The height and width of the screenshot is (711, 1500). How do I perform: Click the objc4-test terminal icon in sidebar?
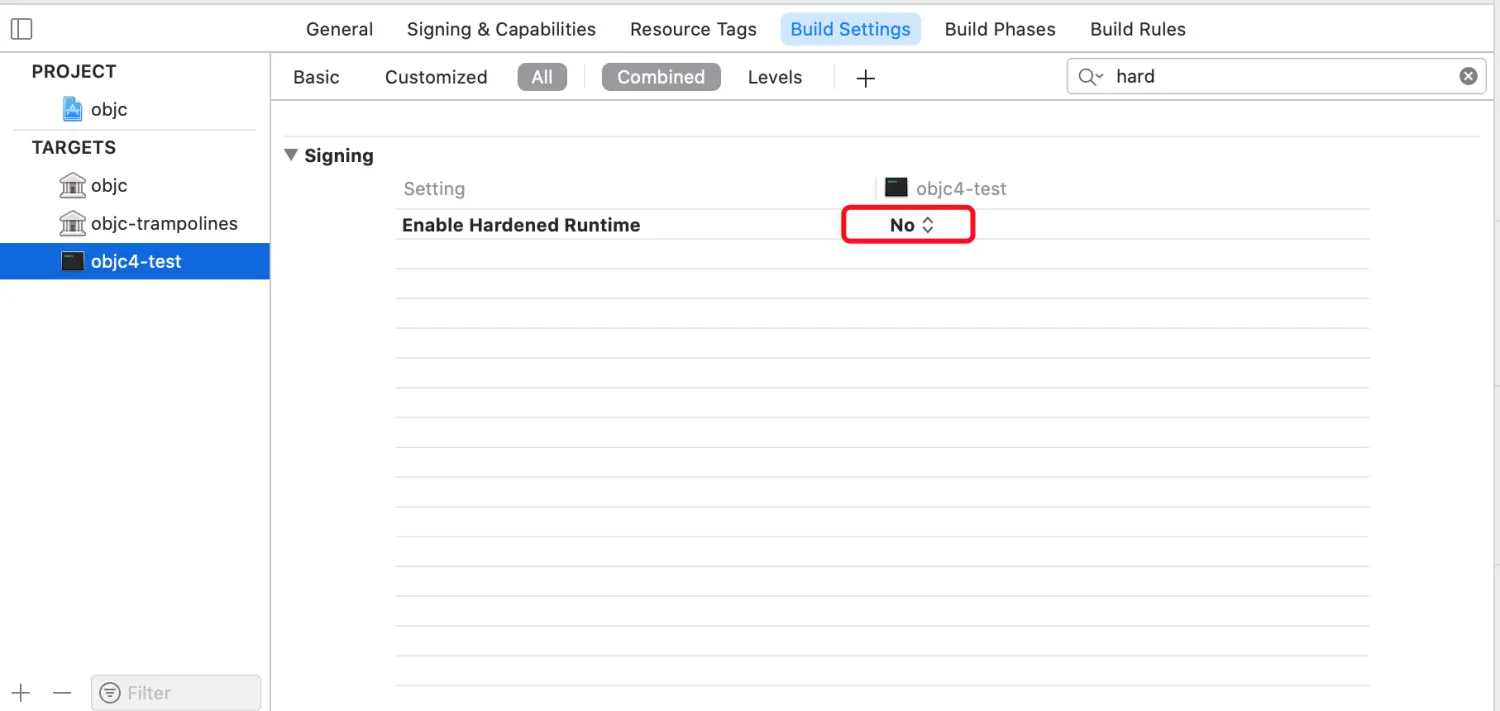pos(72,261)
